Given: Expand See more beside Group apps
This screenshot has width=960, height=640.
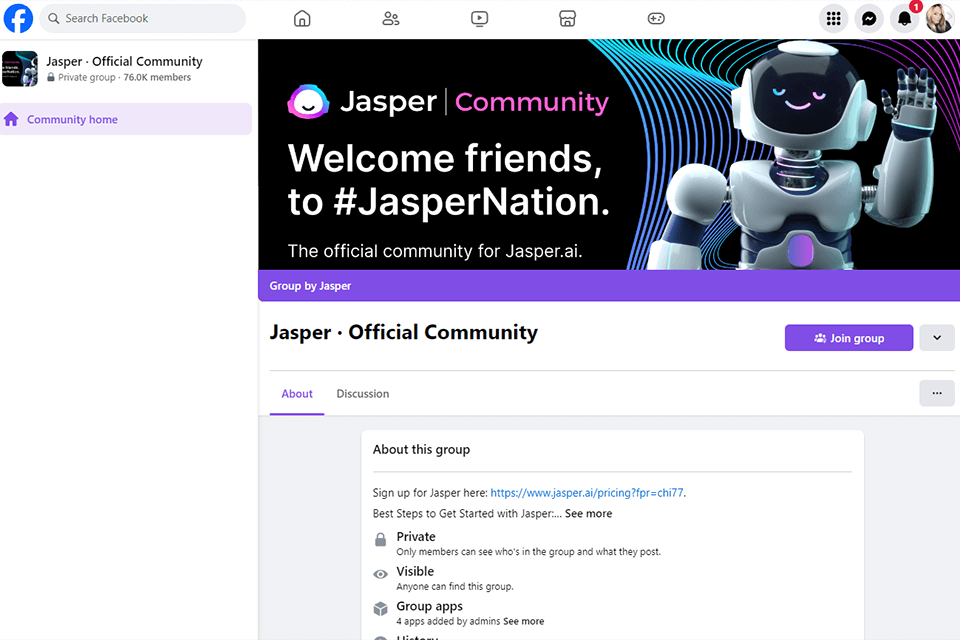Looking at the screenshot, I should 523,621.
